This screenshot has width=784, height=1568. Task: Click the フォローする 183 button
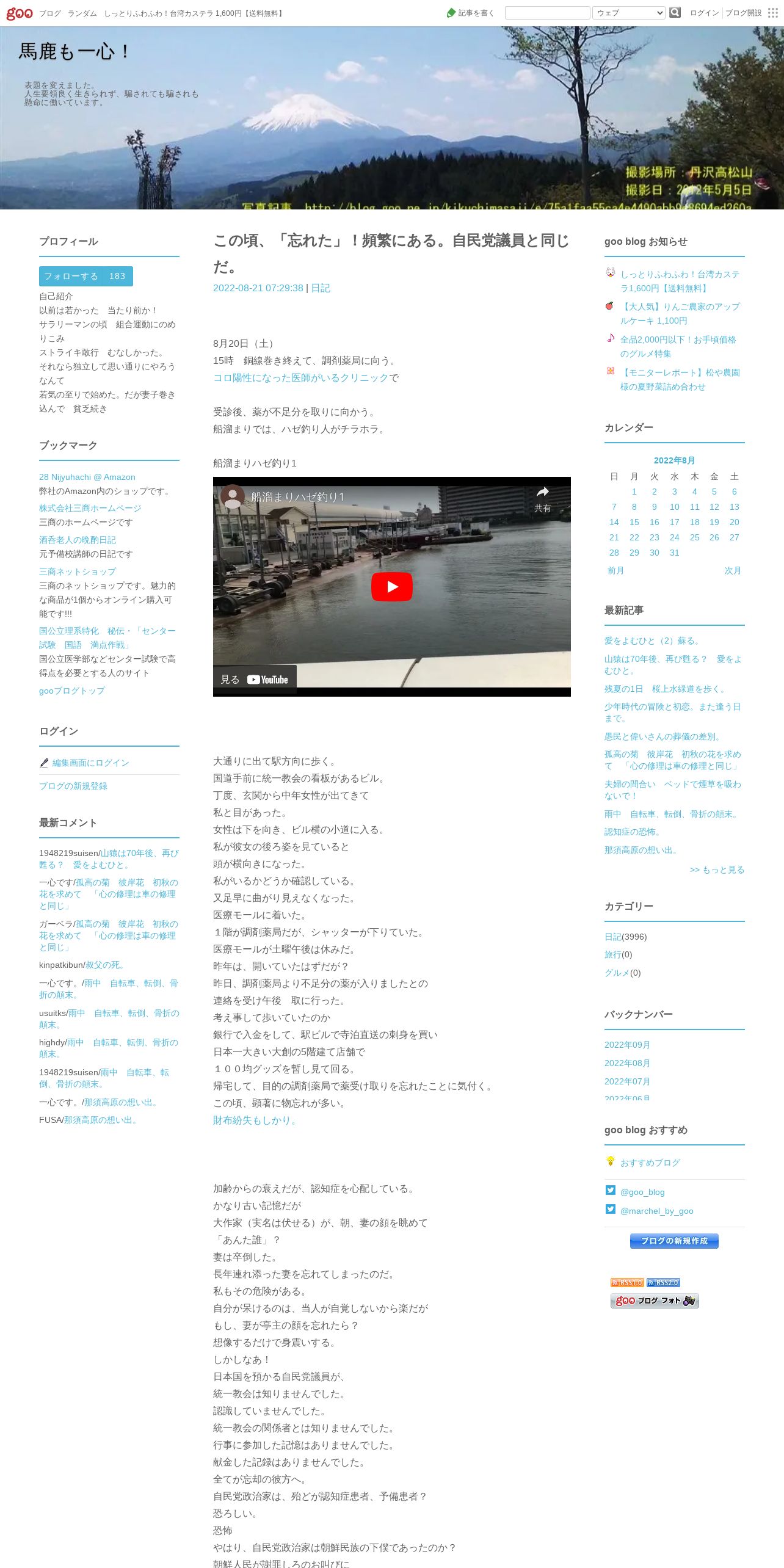click(x=86, y=276)
